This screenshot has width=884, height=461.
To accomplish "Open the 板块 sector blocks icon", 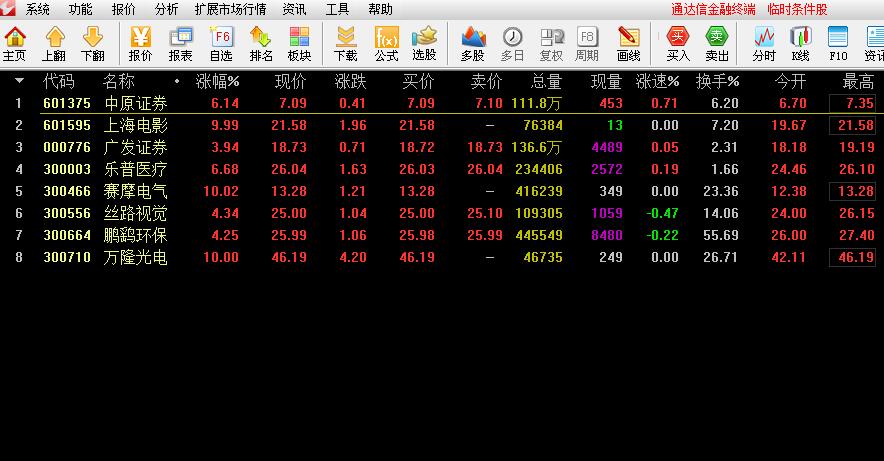I will coord(299,44).
